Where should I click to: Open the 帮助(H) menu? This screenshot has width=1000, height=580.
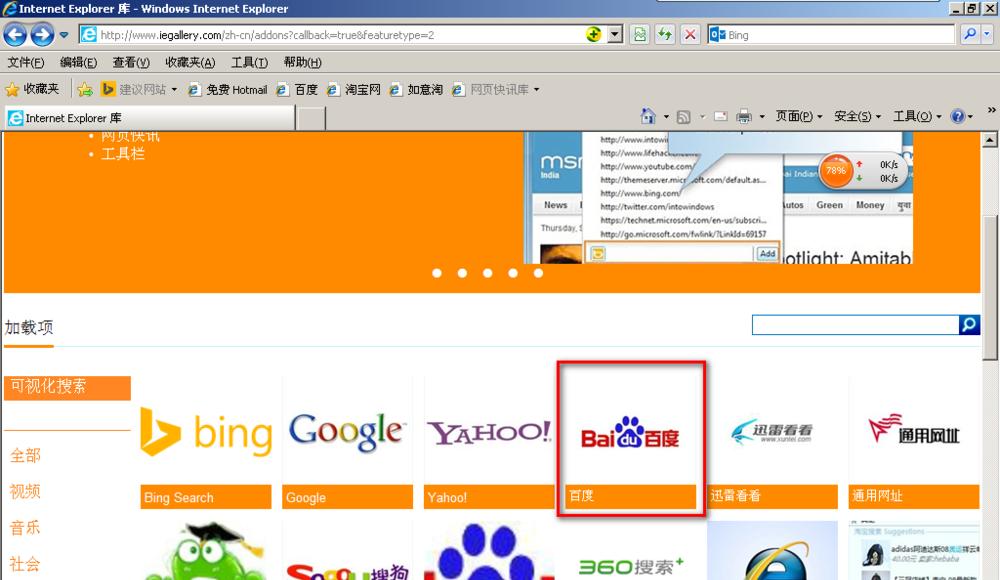click(x=302, y=62)
